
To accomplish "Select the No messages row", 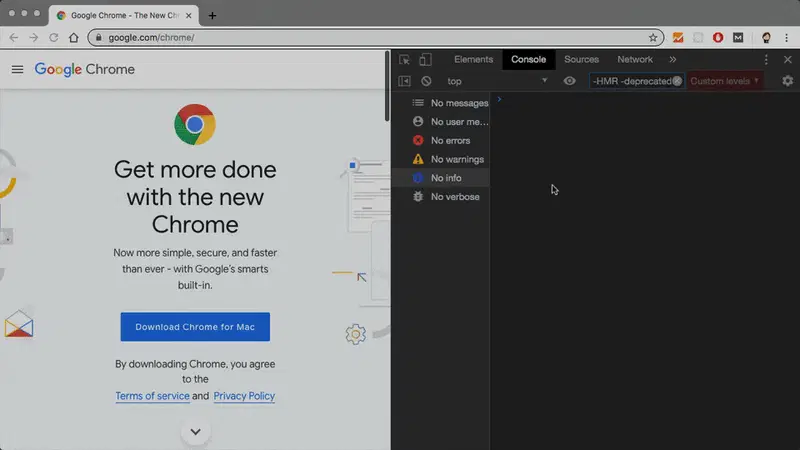I will [x=441, y=103].
